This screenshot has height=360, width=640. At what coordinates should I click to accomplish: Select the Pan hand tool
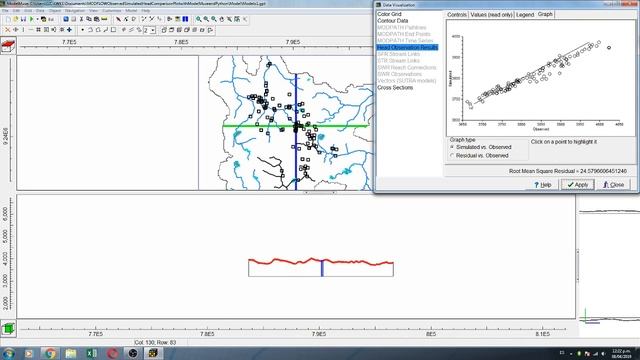click(x=222, y=19)
